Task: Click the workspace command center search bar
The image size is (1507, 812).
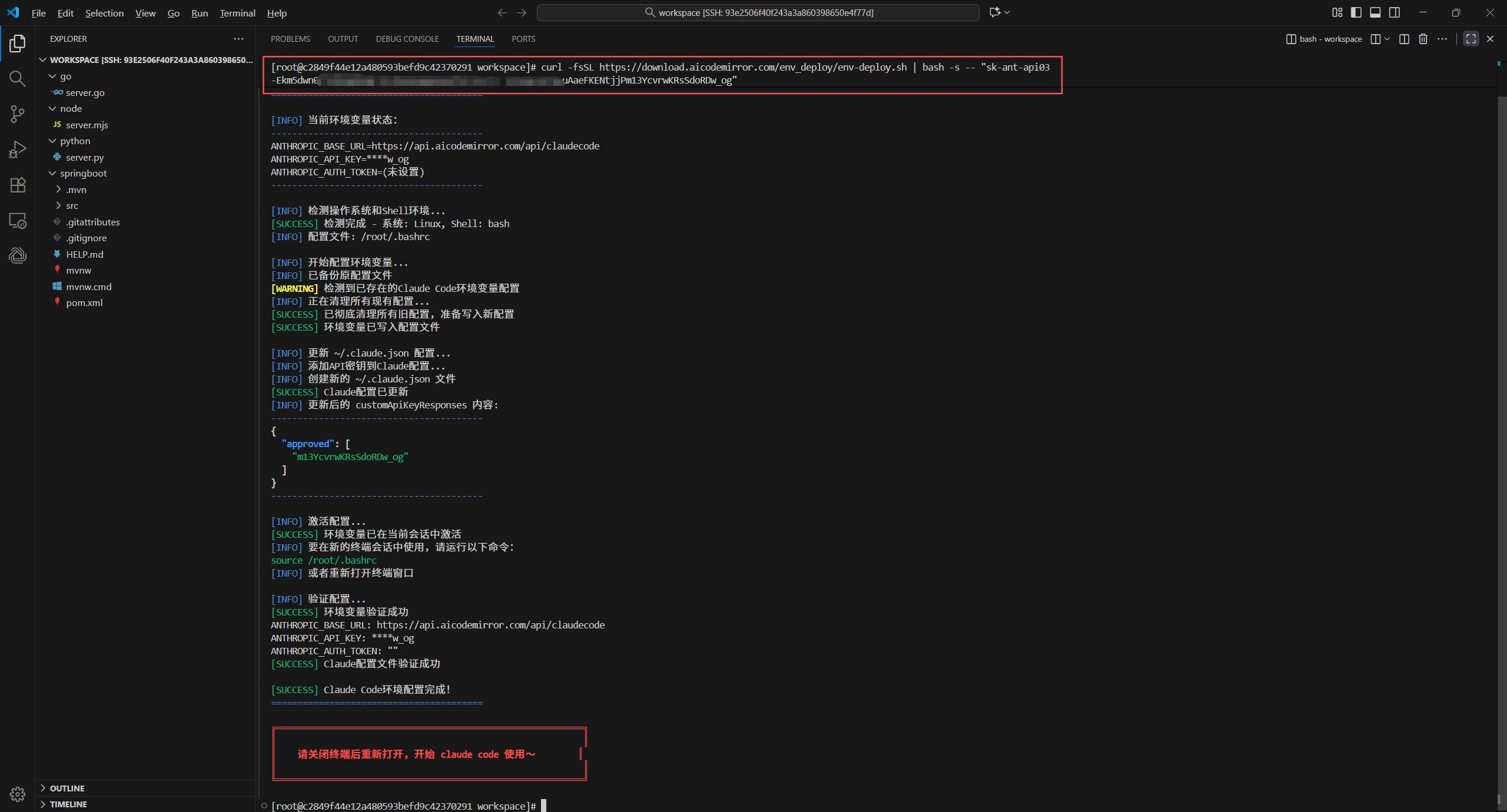Action: (758, 12)
